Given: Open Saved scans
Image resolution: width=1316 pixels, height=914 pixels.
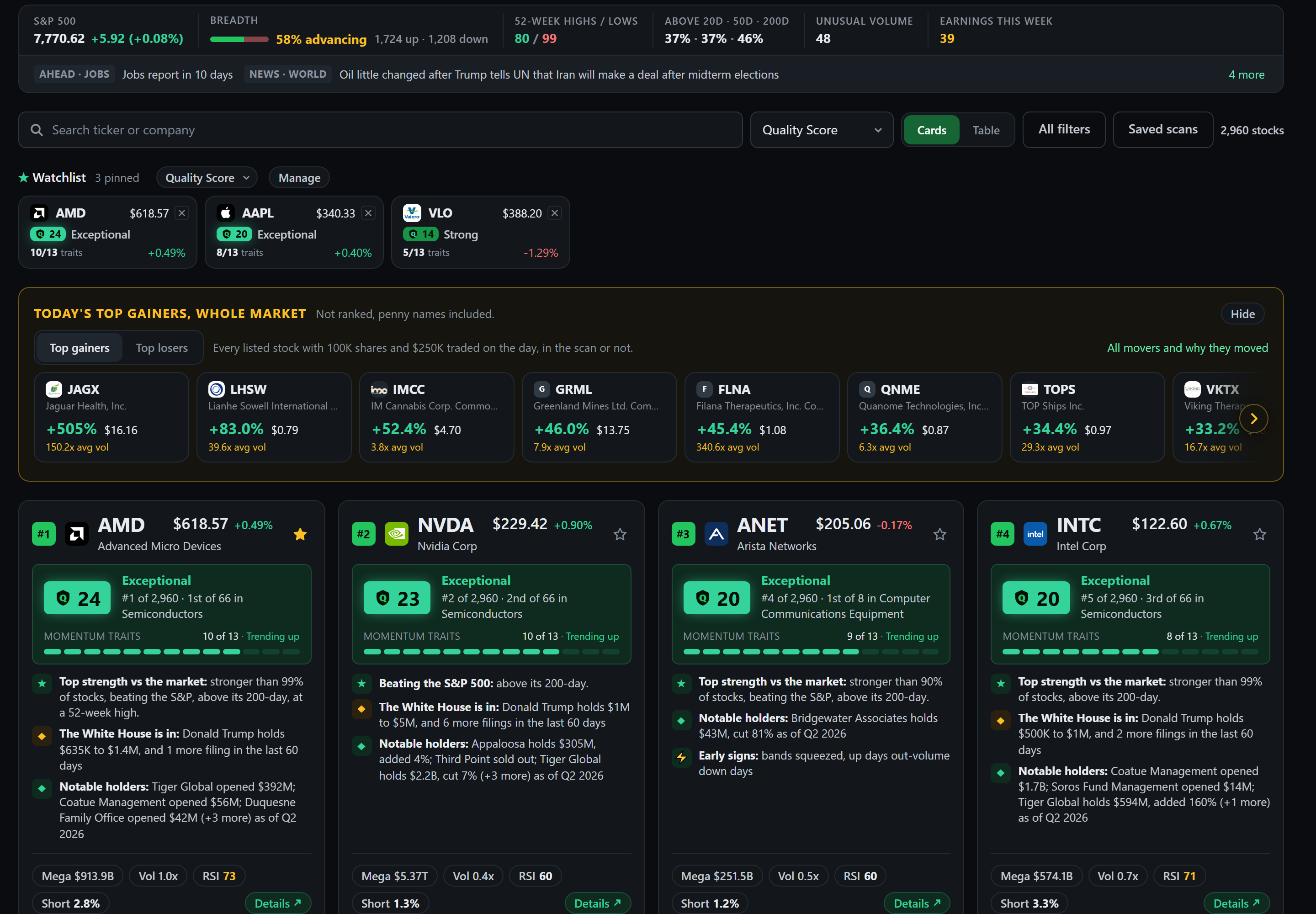Looking at the screenshot, I should pos(1162,129).
